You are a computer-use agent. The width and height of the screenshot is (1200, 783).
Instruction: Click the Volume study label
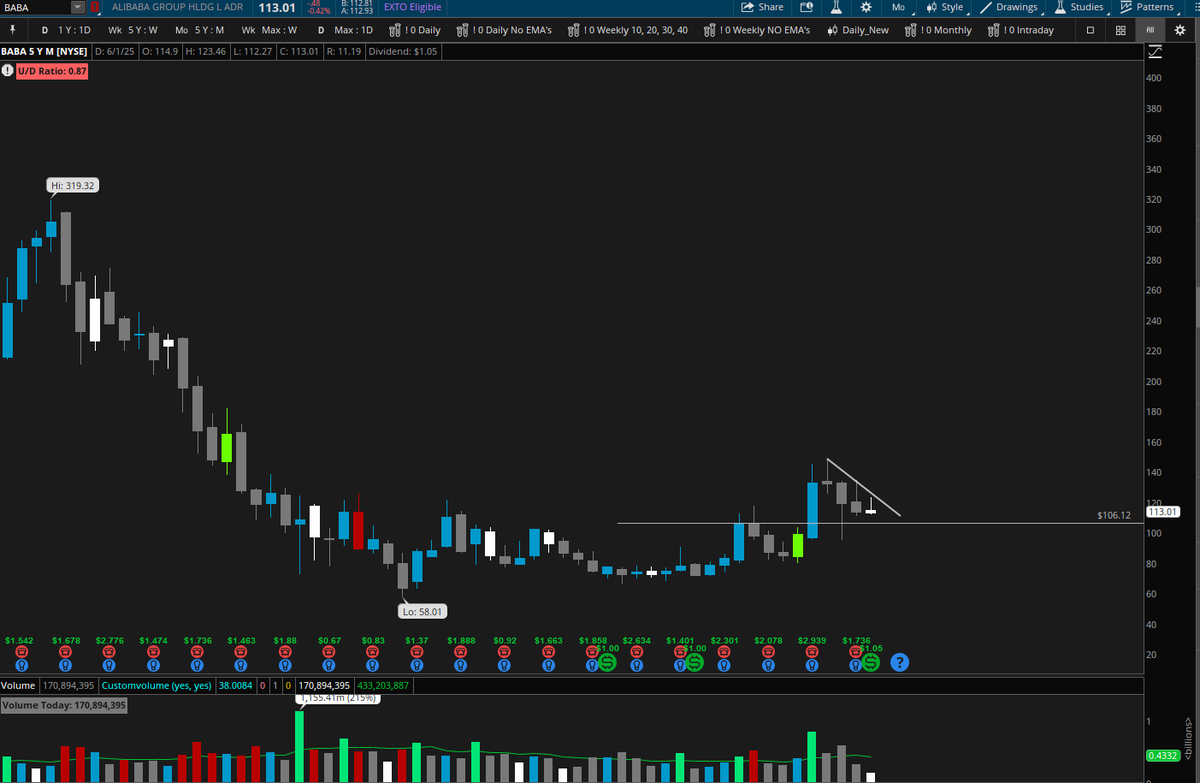[18, 686]
